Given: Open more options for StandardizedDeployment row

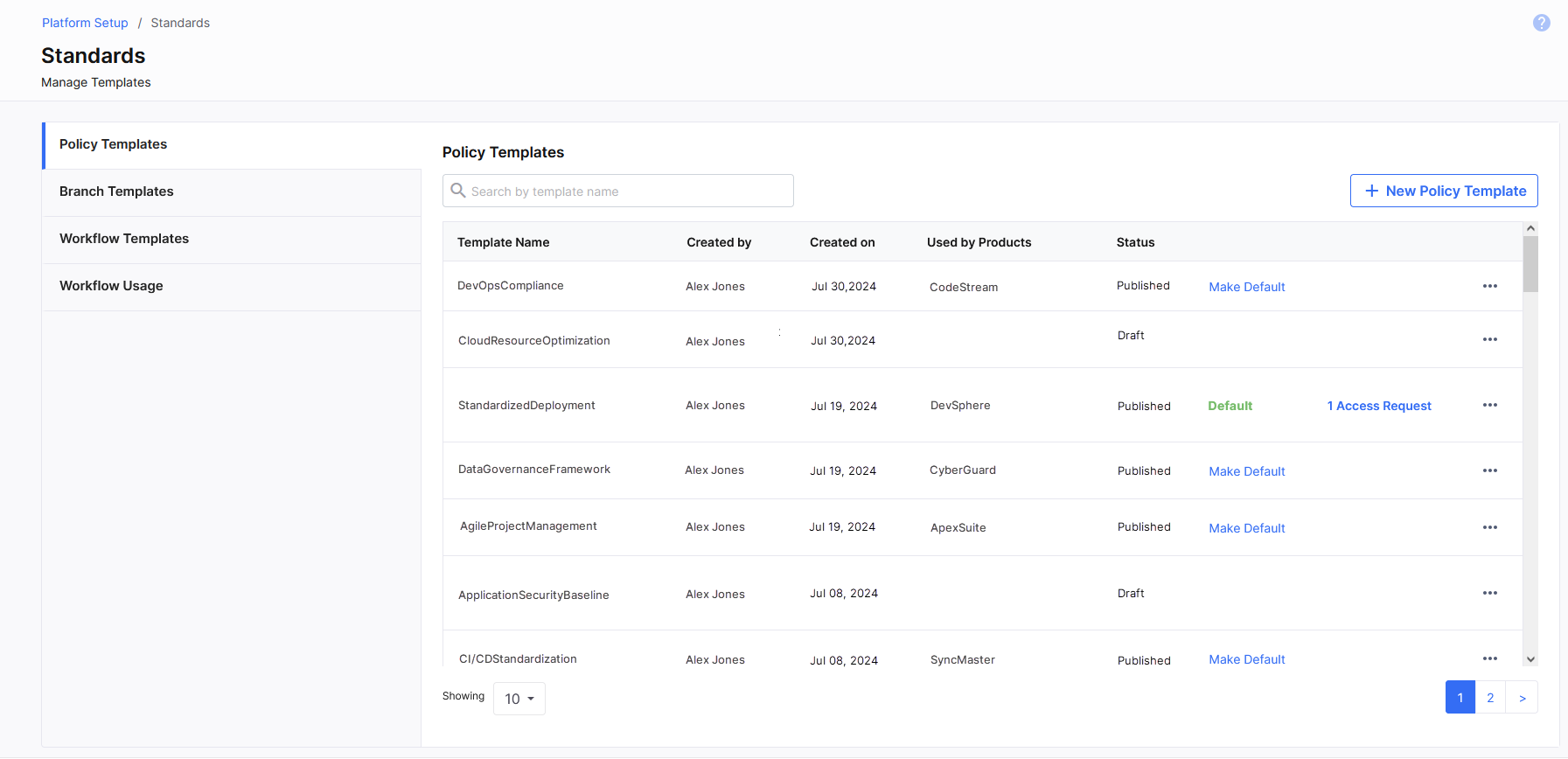Looking at the screenshot, I should pyautogui.click(x=1490, y=405).
